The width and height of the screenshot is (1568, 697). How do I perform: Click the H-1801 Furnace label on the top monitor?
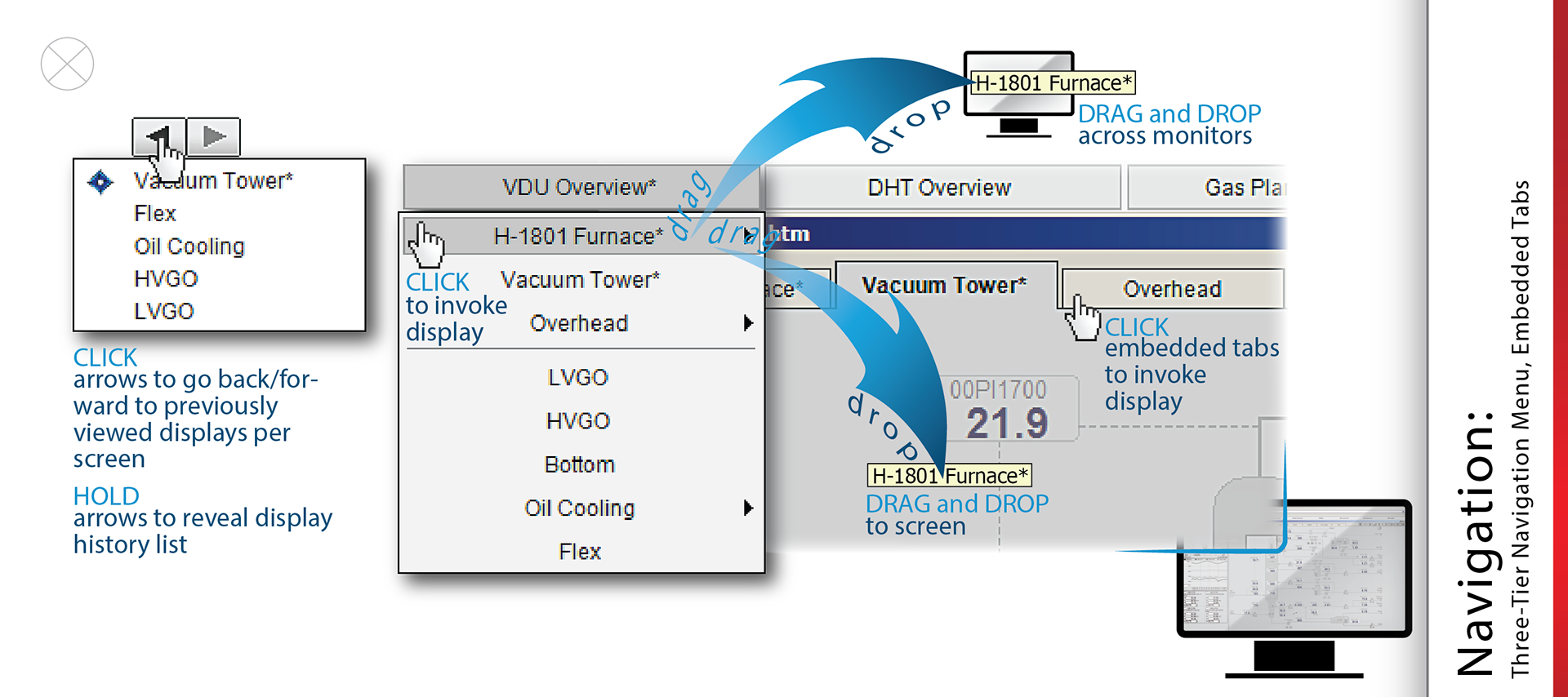pos(1053,83)
